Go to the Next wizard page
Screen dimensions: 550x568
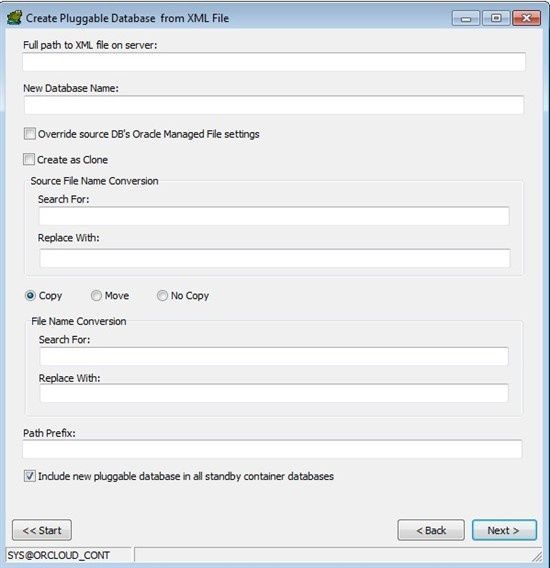pyautogui.click(x=504, y=530)
